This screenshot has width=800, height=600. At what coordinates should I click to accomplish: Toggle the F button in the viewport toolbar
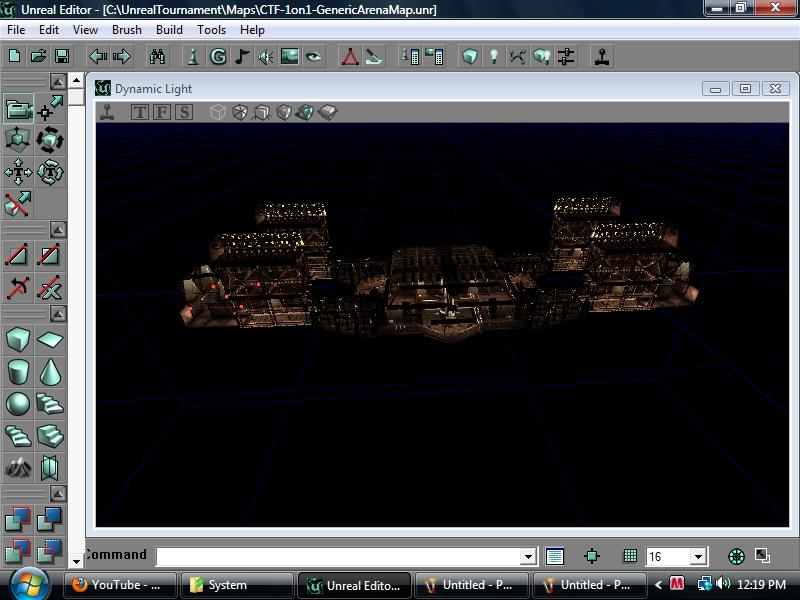[x=161, y=112]
